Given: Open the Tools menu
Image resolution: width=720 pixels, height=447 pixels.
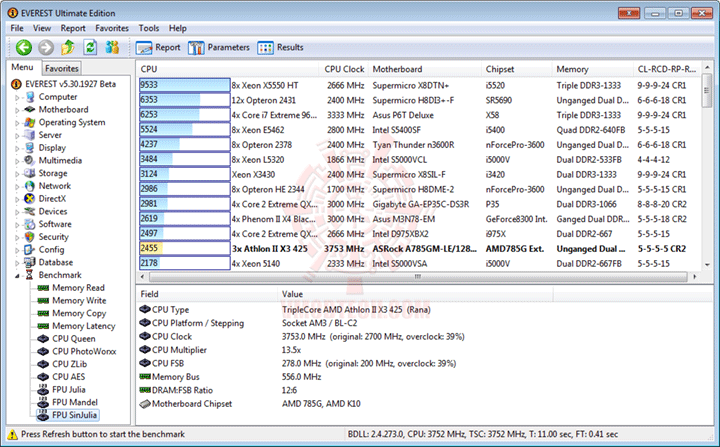Looking at the screenshot, I should [149, 28].
